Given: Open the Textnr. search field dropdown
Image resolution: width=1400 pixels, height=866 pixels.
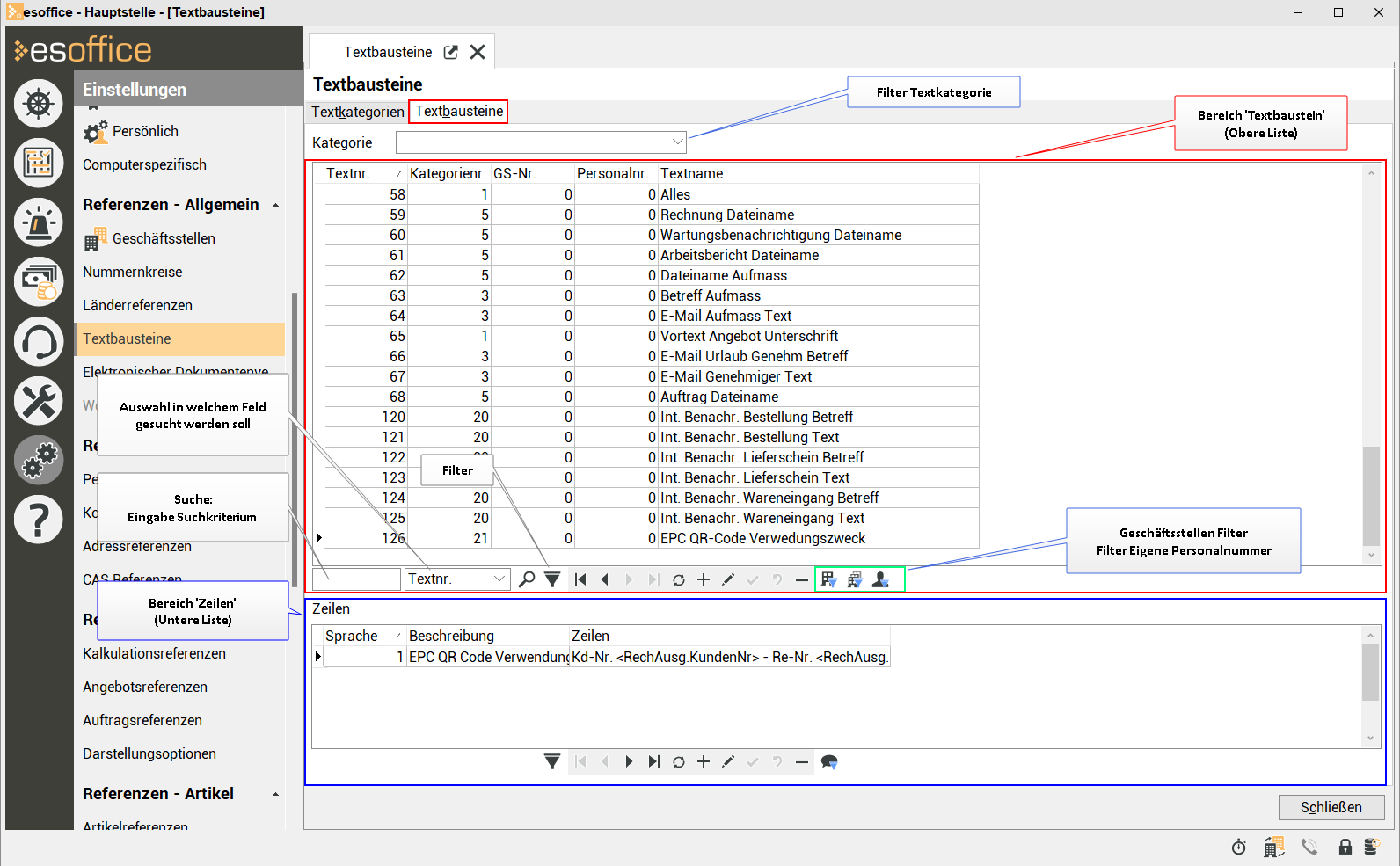Looking at the screenshot, I should 499,579.
